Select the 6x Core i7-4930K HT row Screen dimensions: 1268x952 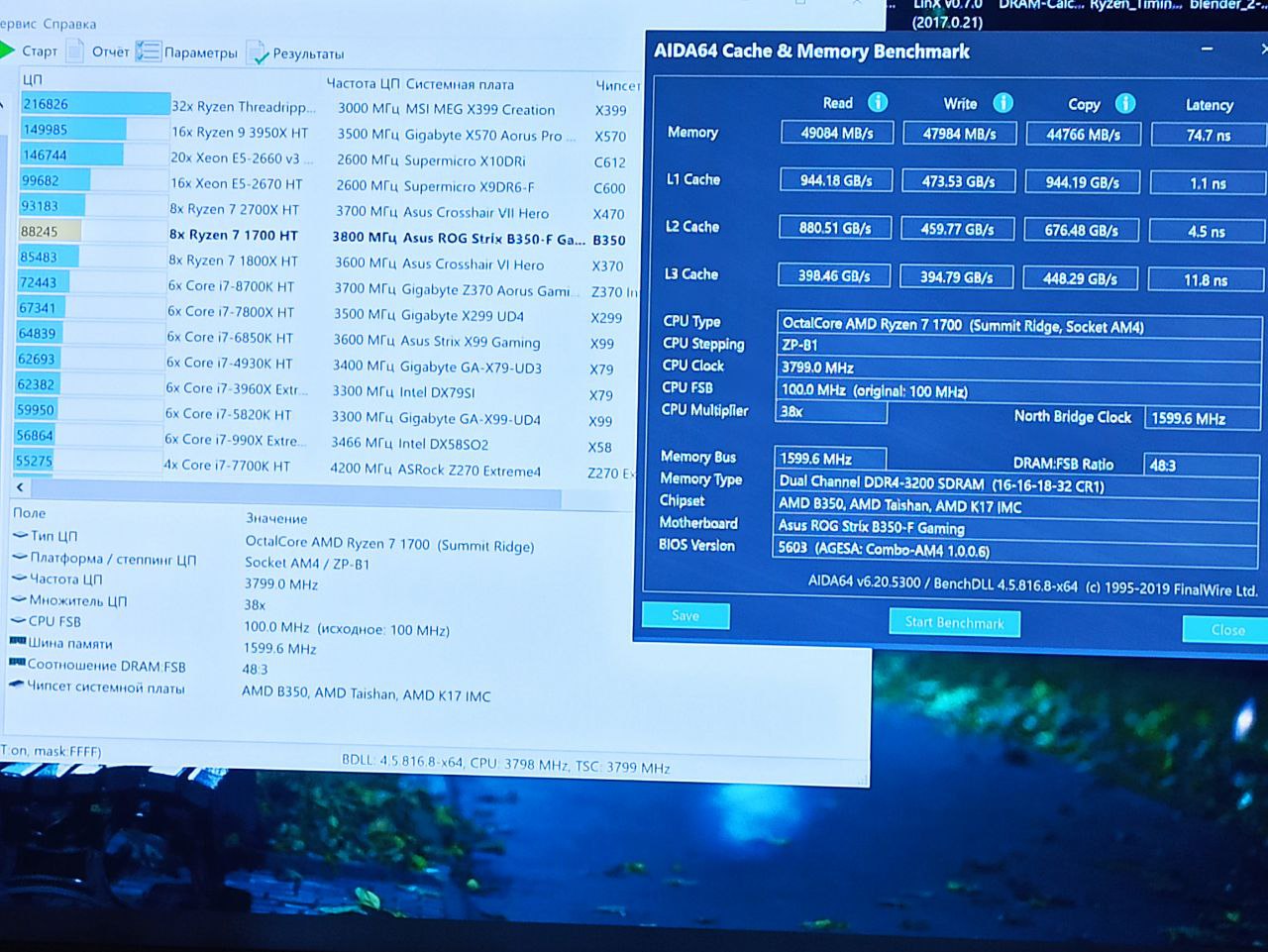[x=327, y=365]
